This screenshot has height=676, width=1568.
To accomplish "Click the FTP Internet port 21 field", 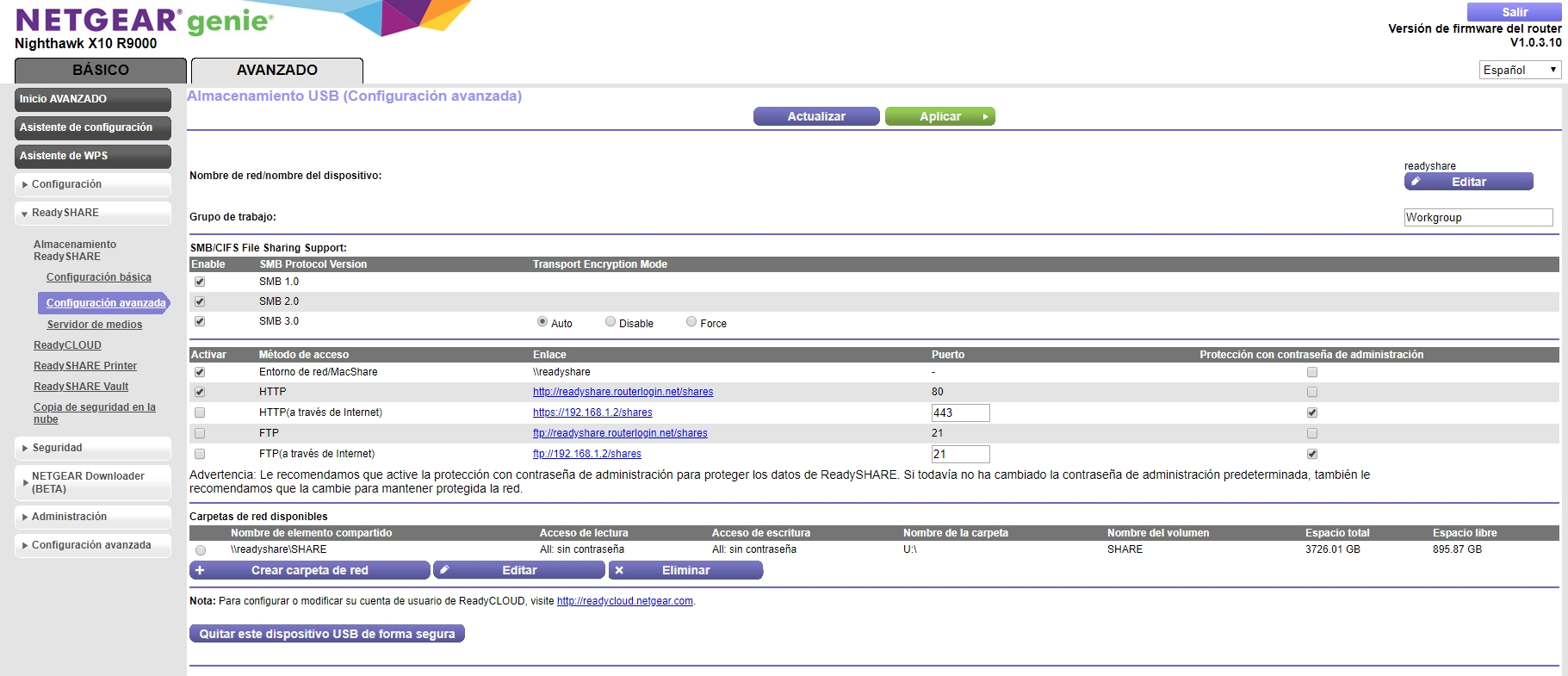I will pyautogui.click(x=960, y=454).
